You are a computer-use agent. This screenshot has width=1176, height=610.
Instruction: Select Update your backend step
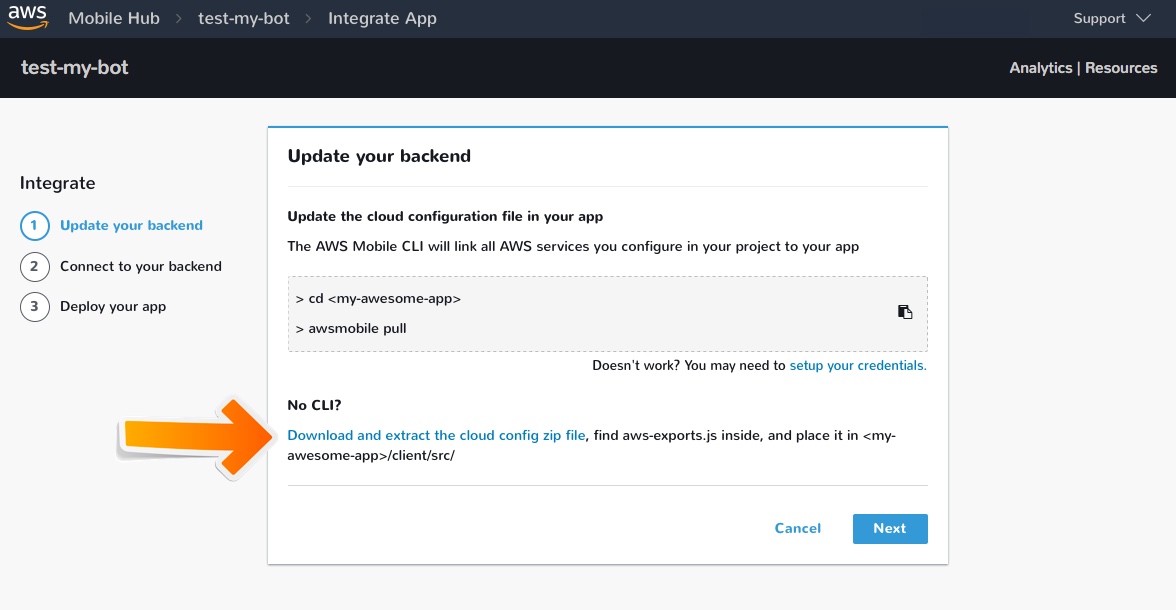click(131, 225)
